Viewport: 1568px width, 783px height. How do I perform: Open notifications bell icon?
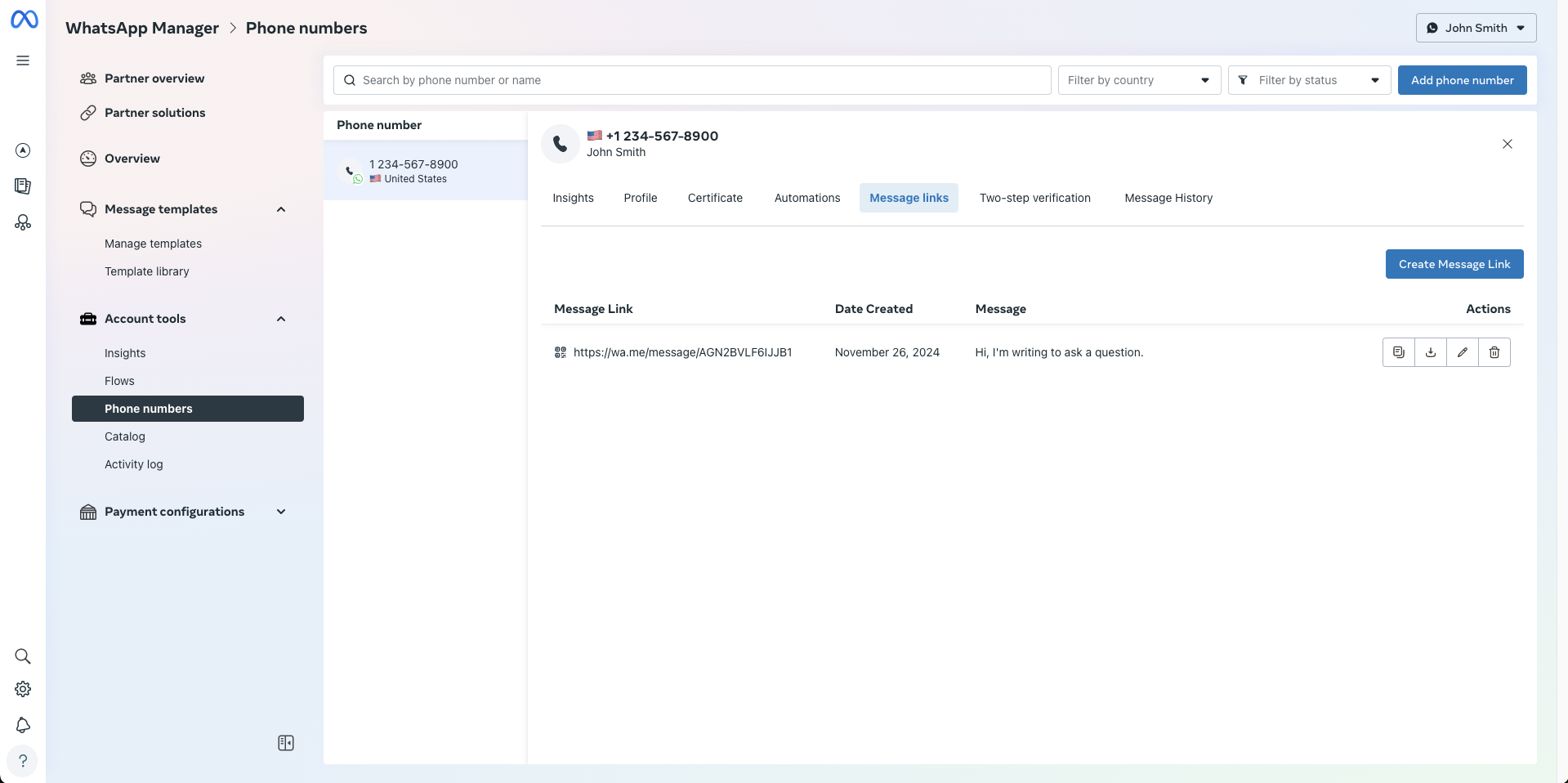pos(23,725)
